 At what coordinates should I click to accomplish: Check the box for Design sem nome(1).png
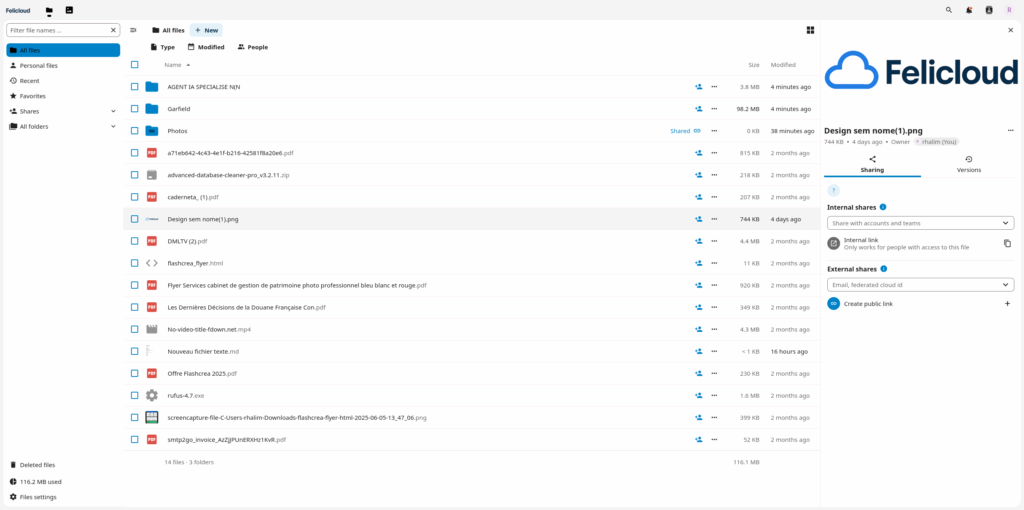pyautogui.click(x=135, y=219)
